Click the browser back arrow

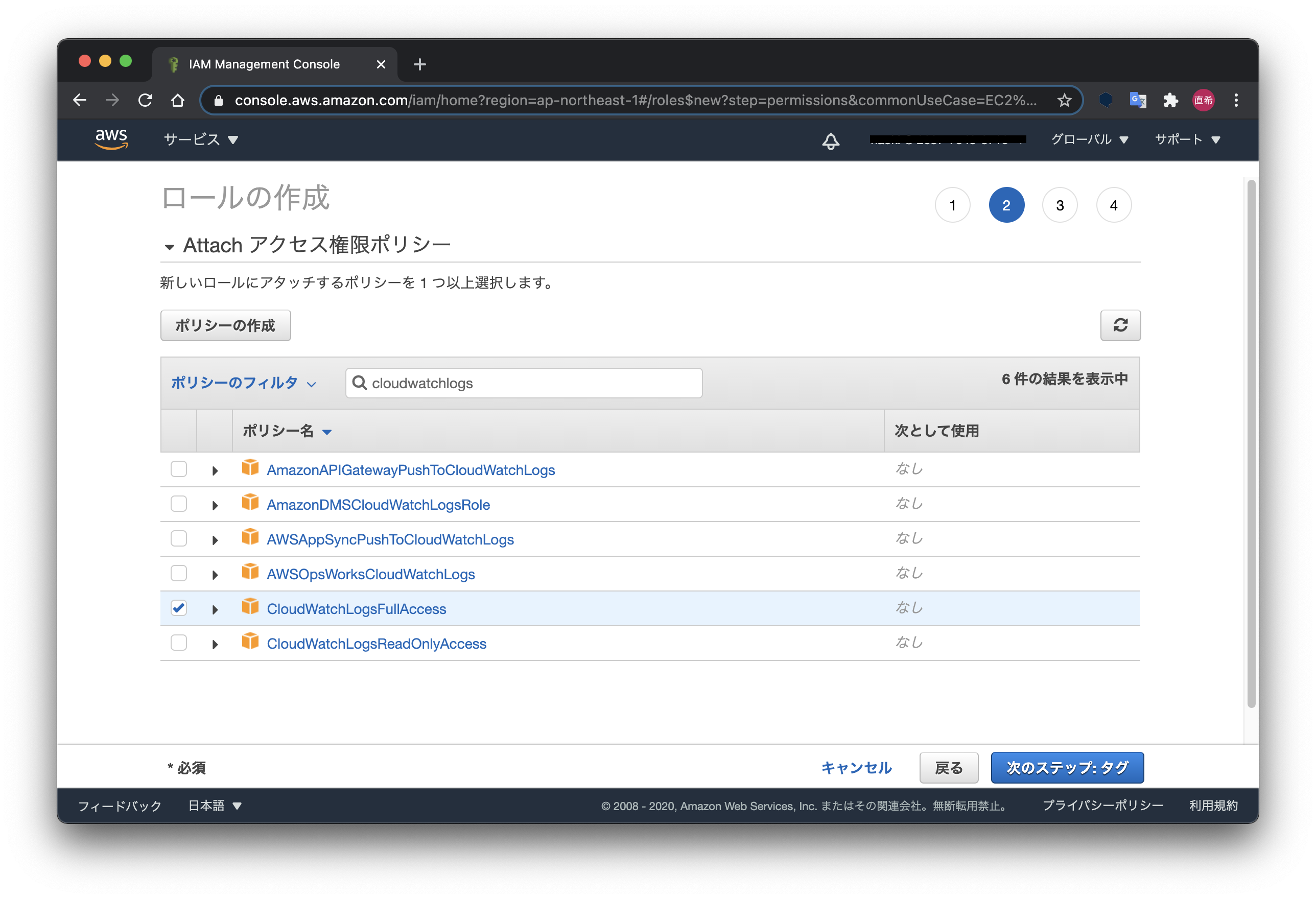point(80,100)
